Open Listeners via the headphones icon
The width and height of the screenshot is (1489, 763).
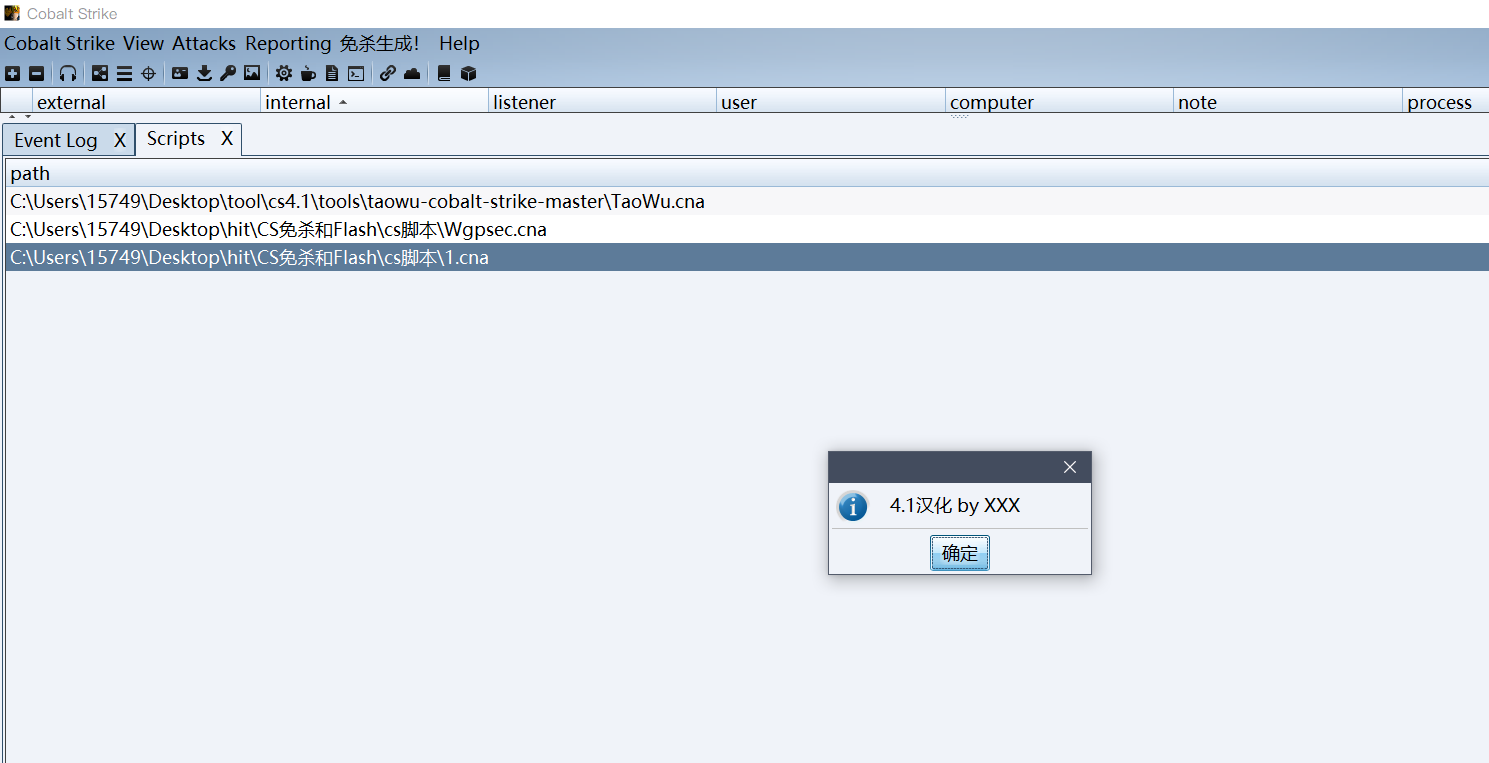tap(68, 73)
